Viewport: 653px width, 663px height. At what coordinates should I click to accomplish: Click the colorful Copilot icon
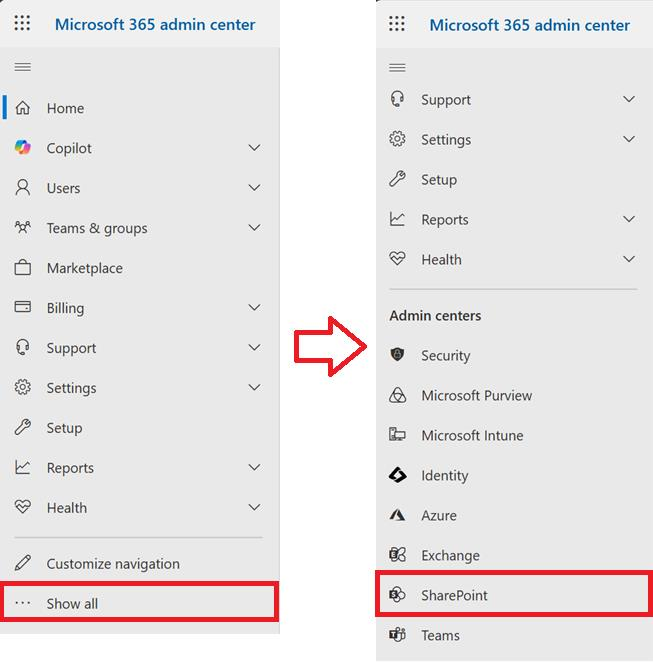(22, 148)
